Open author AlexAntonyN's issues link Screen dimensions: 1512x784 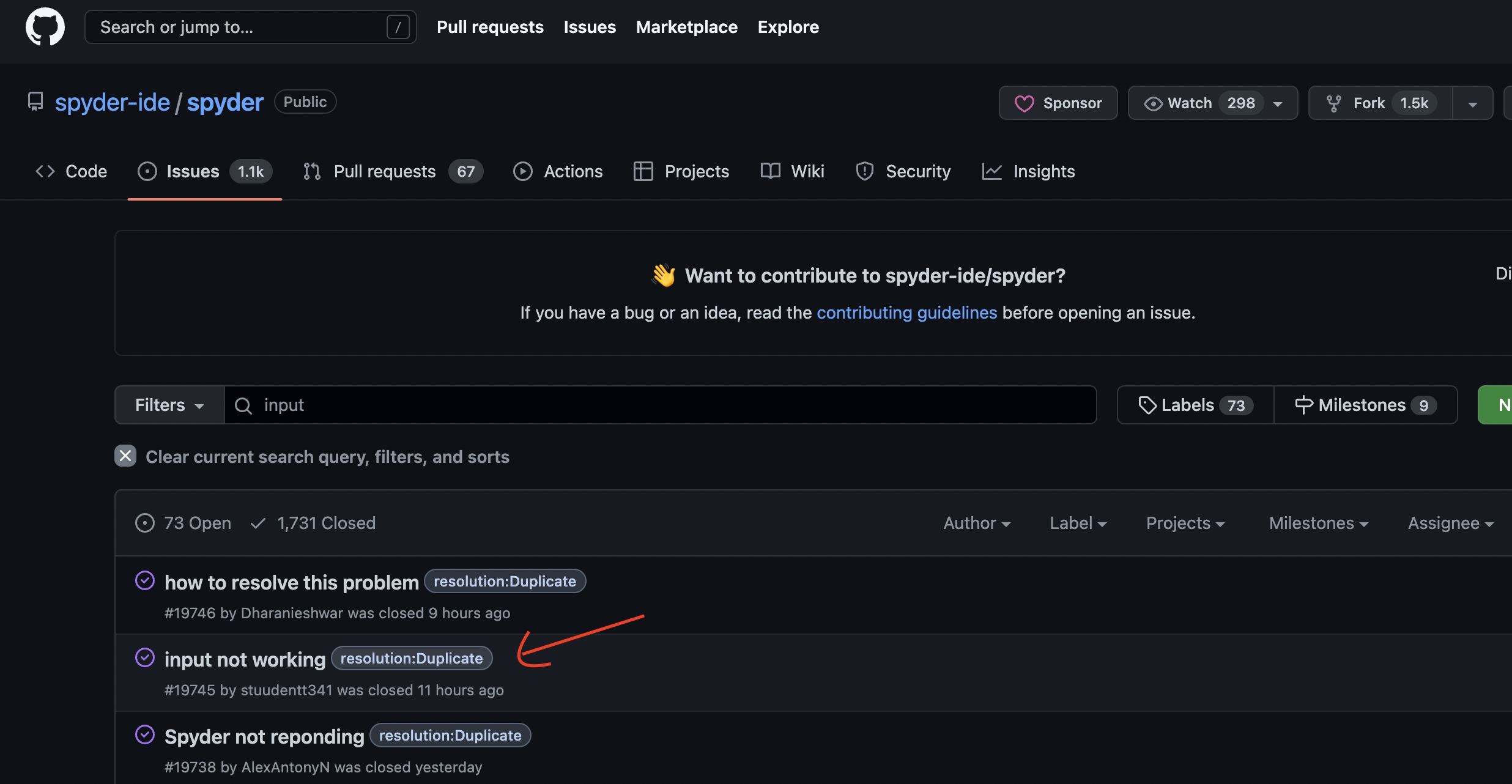tap(286, 767)
